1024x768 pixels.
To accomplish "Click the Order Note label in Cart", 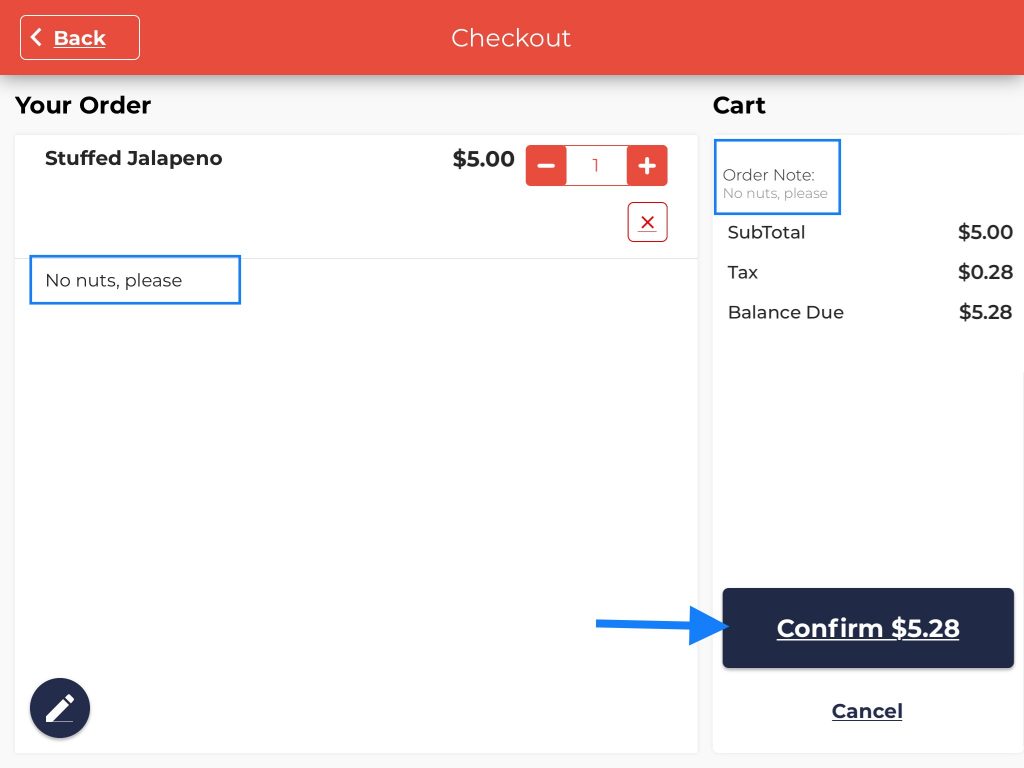I will coord(768,175).
